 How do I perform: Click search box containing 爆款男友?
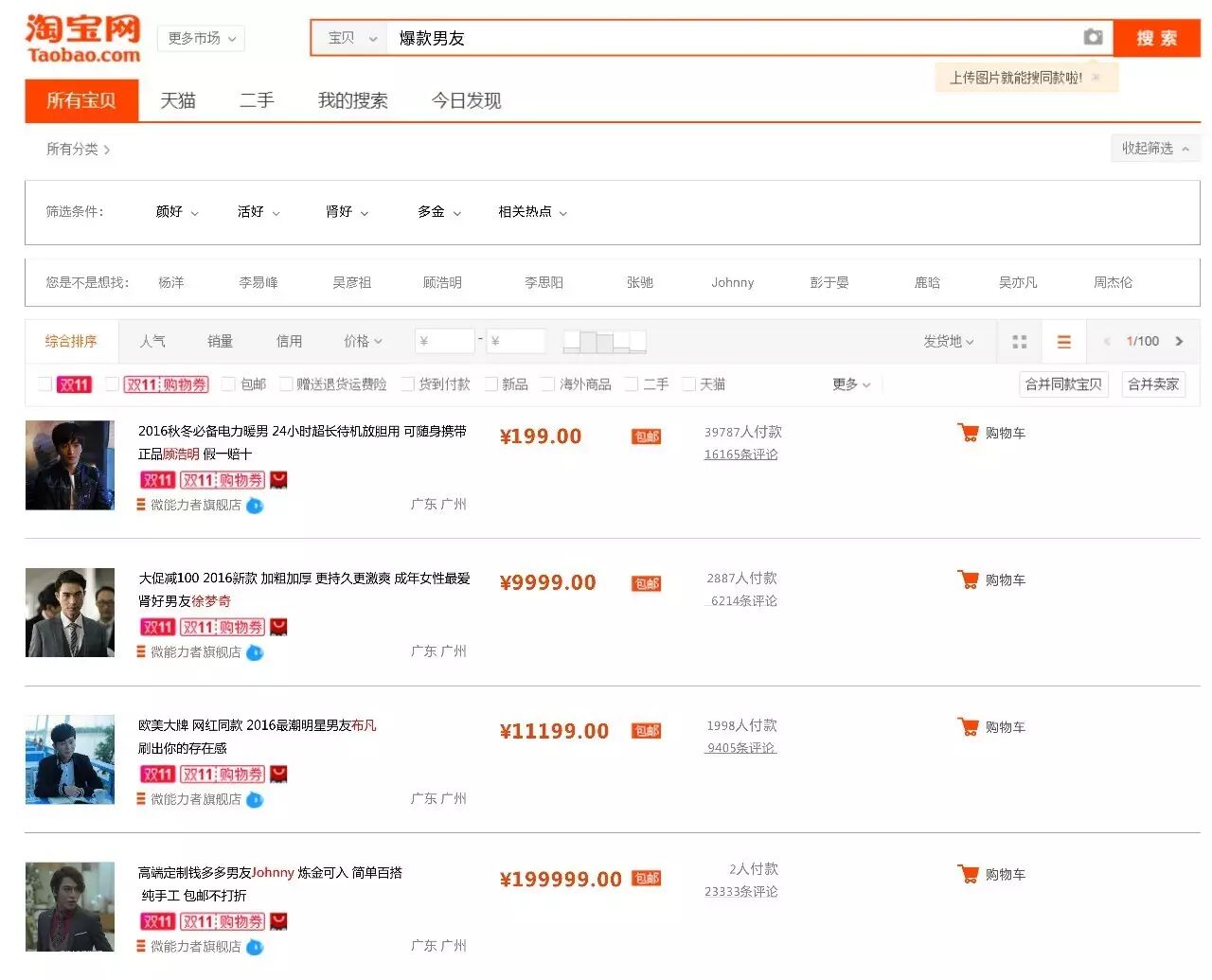[x=734, y=38]
